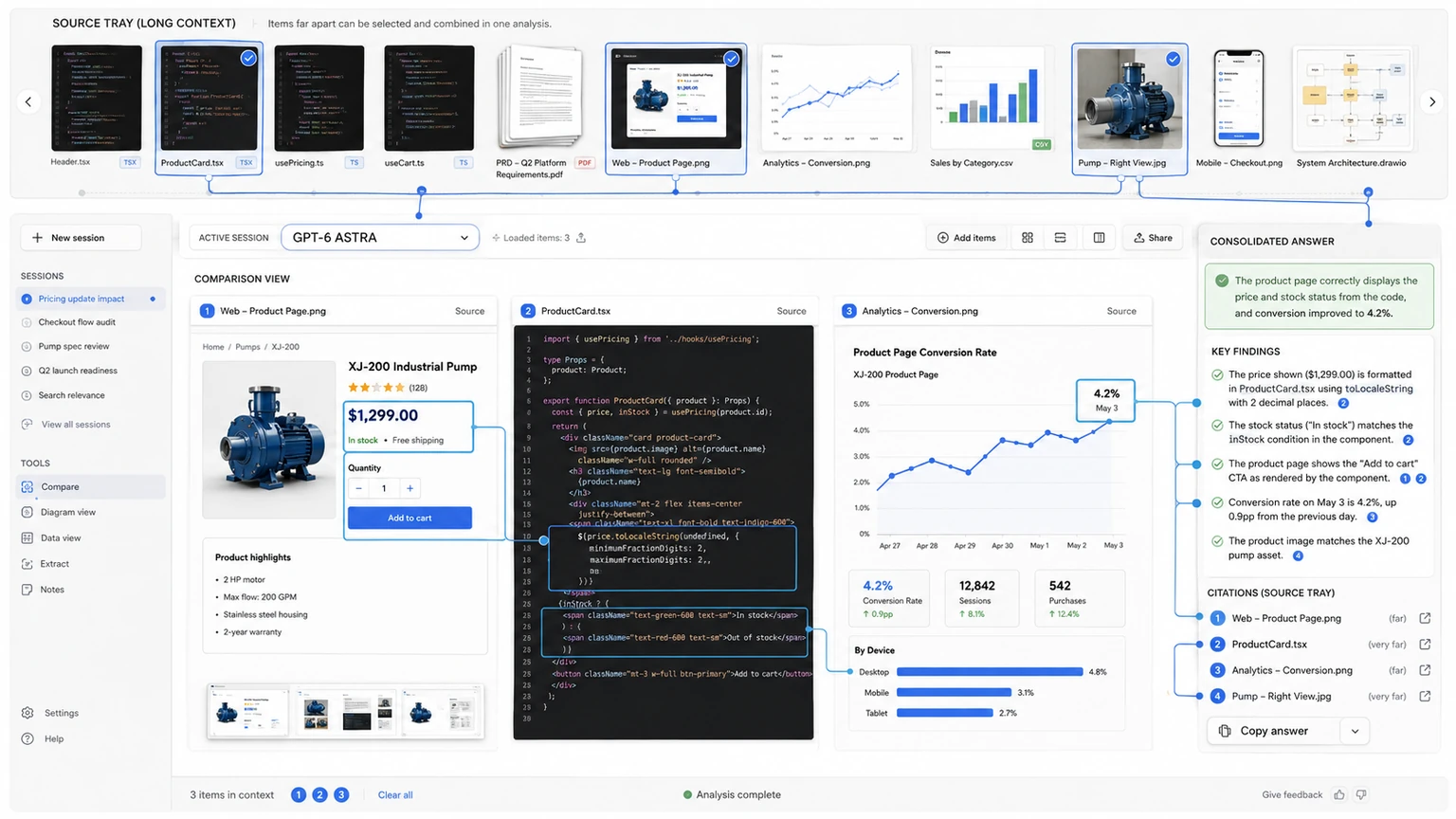Open the grid layout view icon
Image resolution: width=1456 pixels, height=819 pixels.
tap(1028, 238)
